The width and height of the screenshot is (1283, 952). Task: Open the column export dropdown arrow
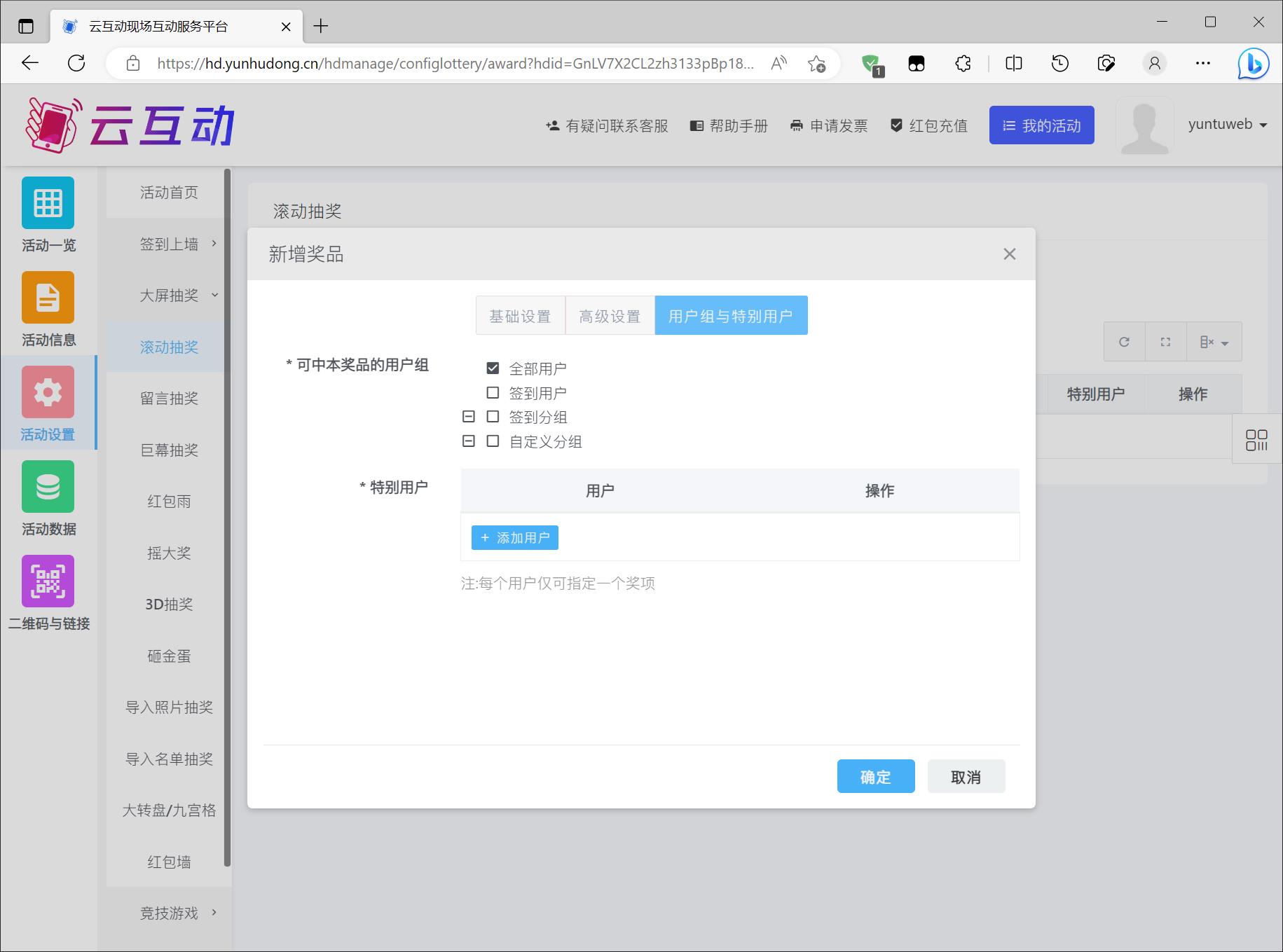click(1215, 343)
